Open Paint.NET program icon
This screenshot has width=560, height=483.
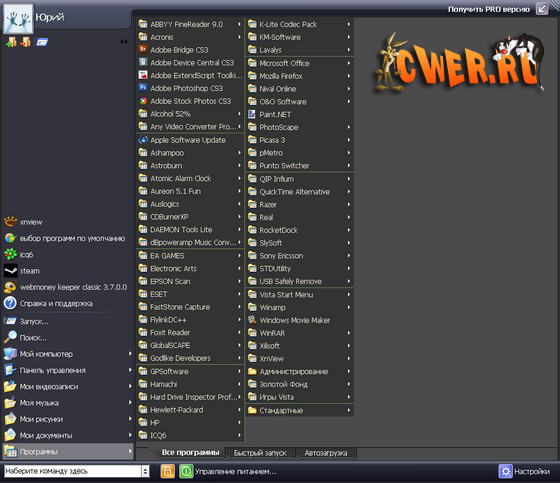[252, 114]
